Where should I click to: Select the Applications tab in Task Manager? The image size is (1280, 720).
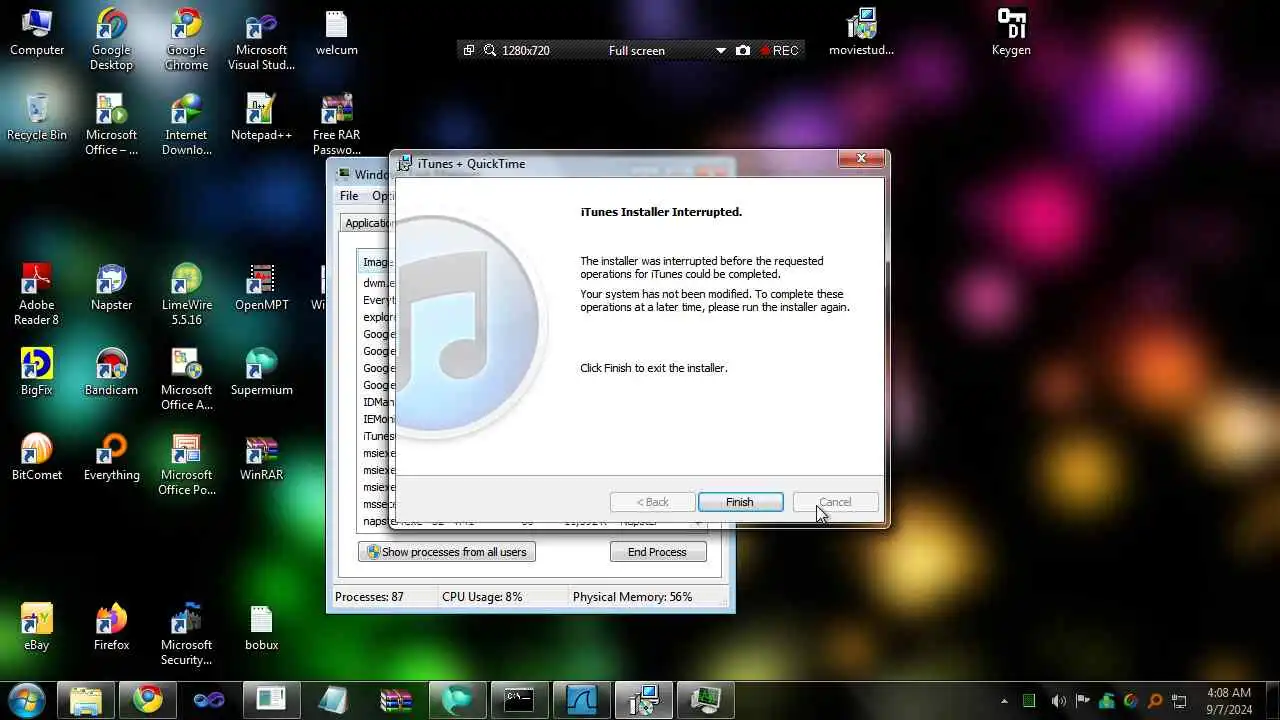[368, 223]
